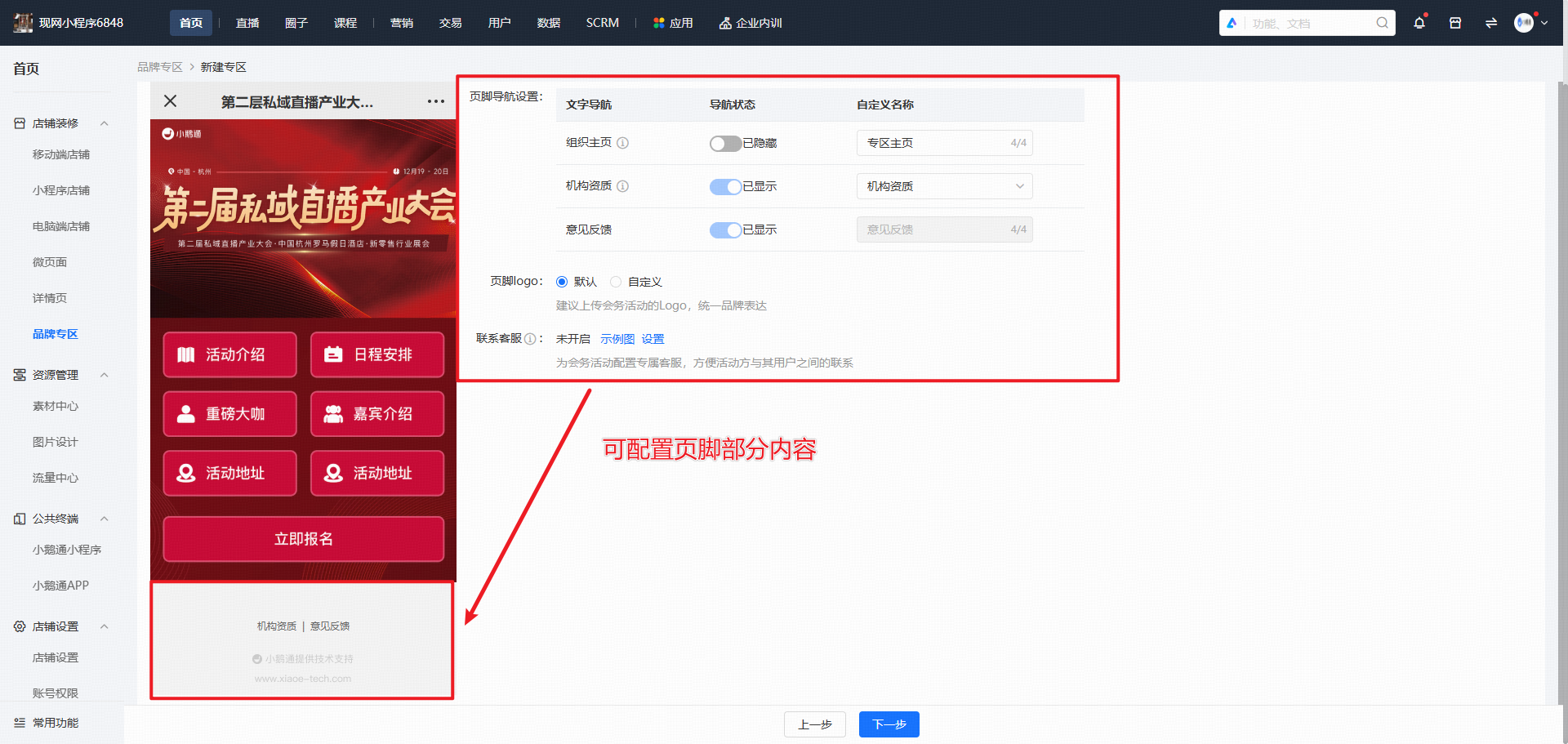1568x744 pixels.
Task: Open 微页面 in sidebar
Action: (x=50, y=262)
